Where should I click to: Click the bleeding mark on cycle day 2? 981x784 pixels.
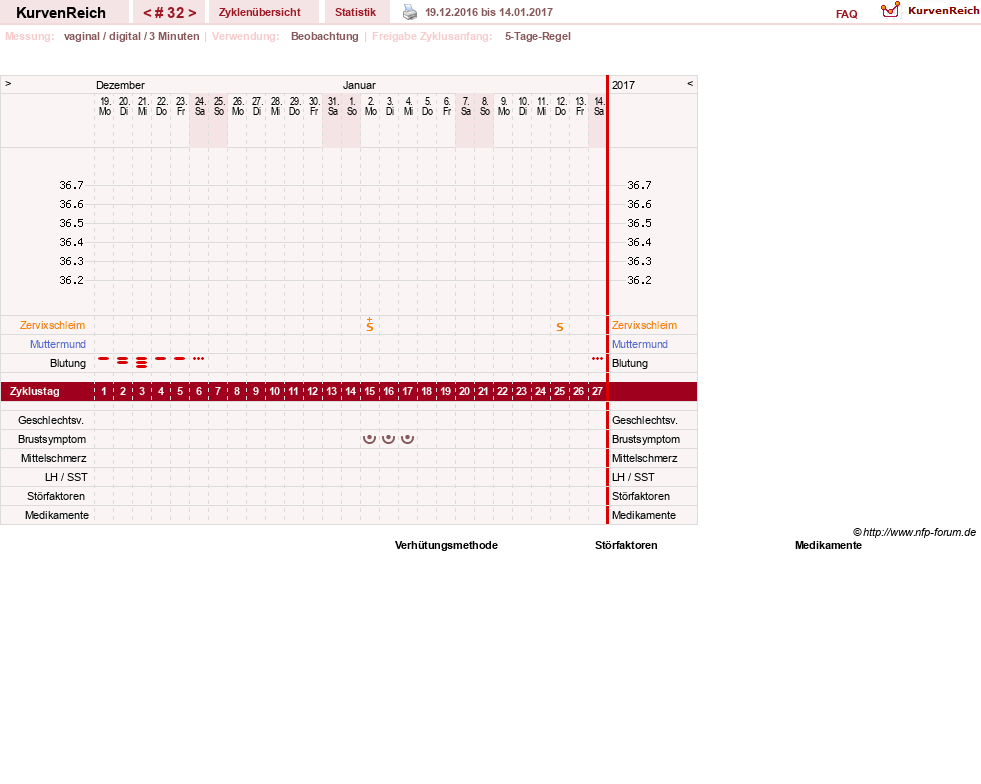tap(123, 360)
